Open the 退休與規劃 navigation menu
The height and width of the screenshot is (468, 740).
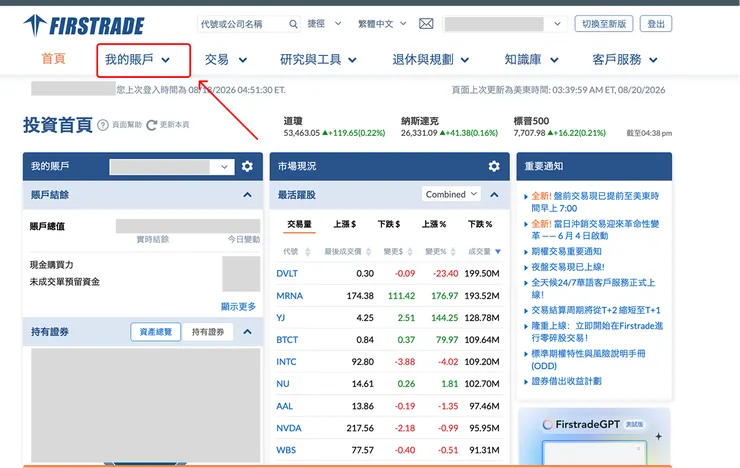(x=430, y=60)
